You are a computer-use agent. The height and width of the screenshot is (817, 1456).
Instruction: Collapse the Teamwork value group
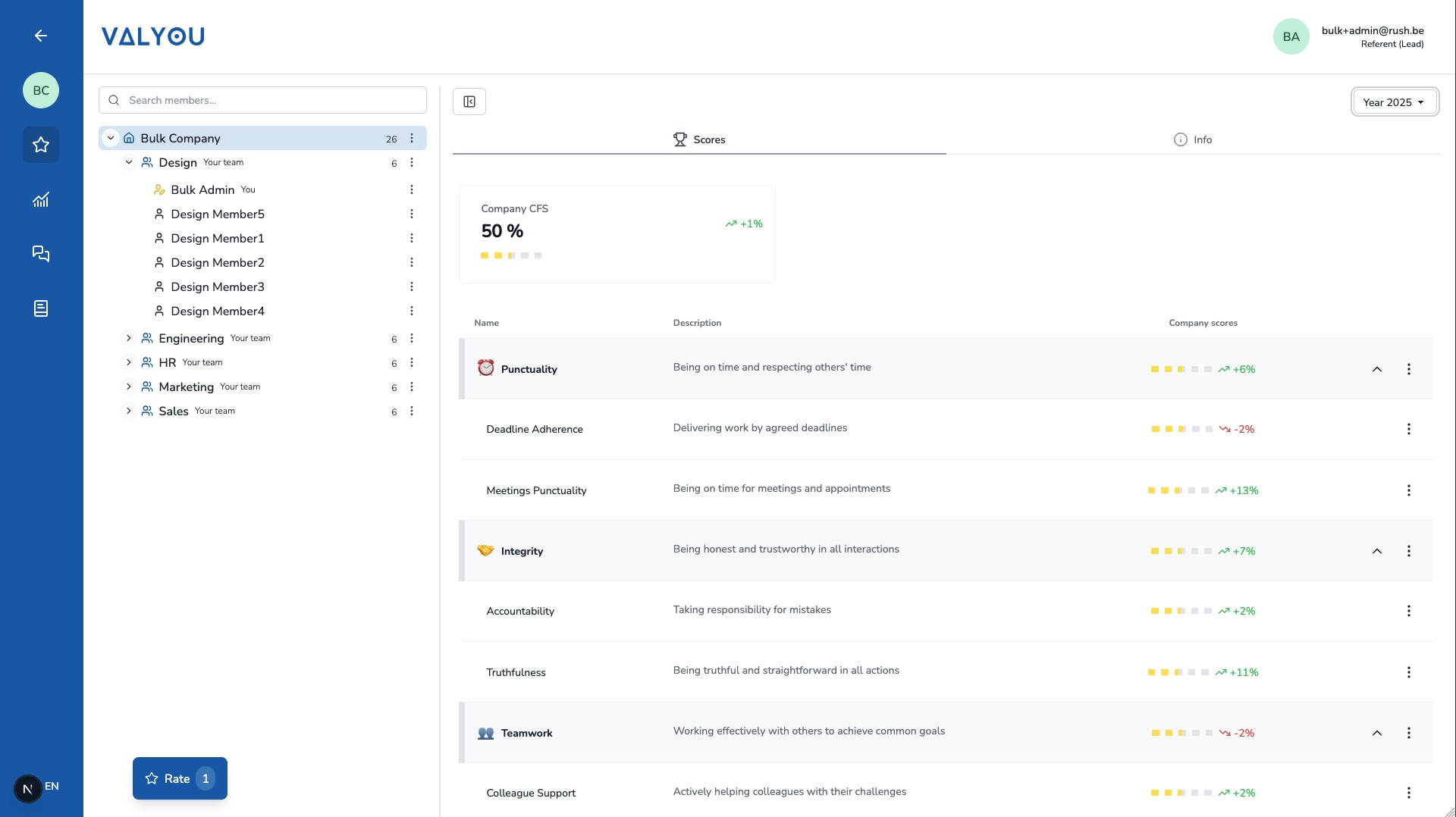click(x=1377, y=733)
